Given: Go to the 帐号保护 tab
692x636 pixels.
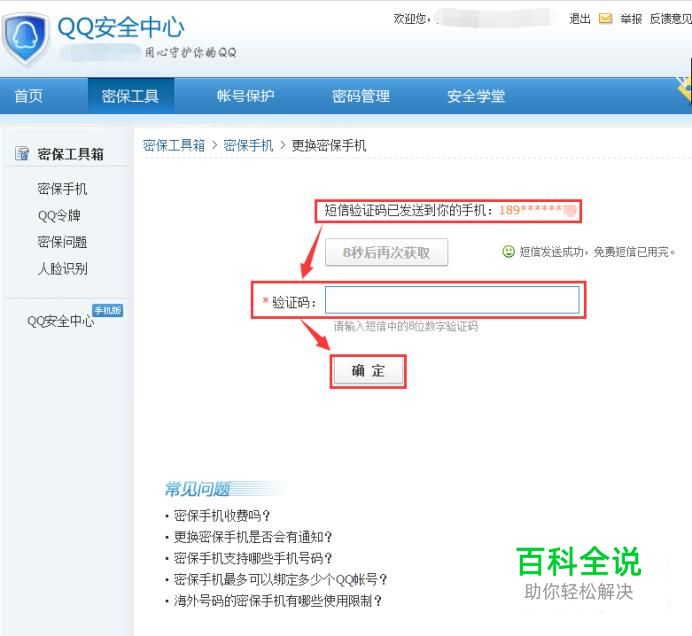Looking at the screenshot, I should 245,96.
